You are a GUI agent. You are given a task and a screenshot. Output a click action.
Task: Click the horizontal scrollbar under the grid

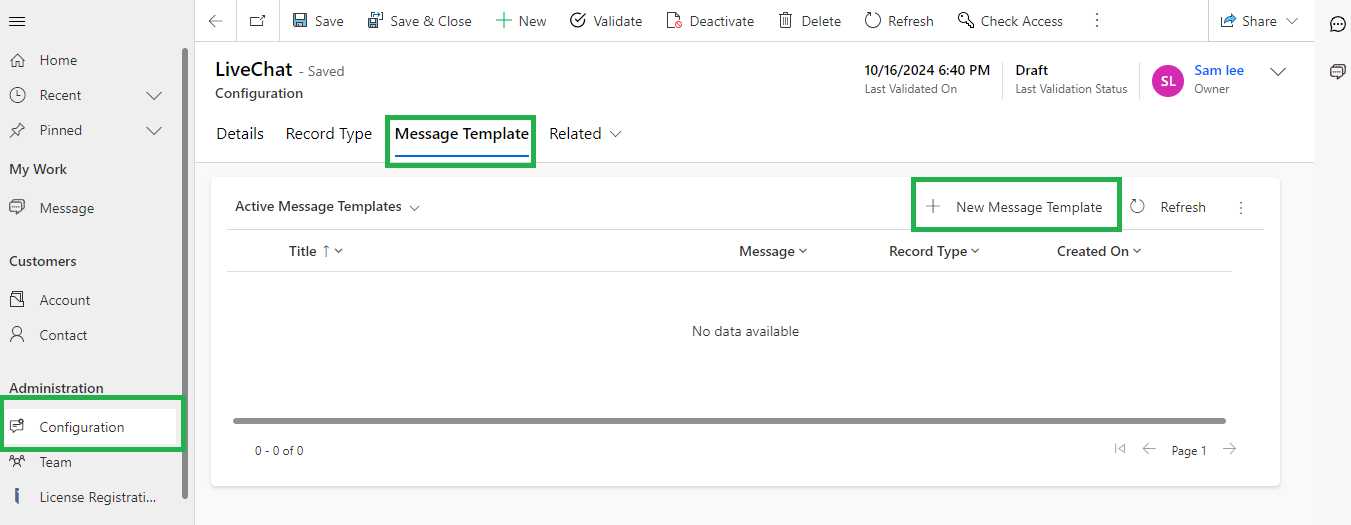pos(729,421)
